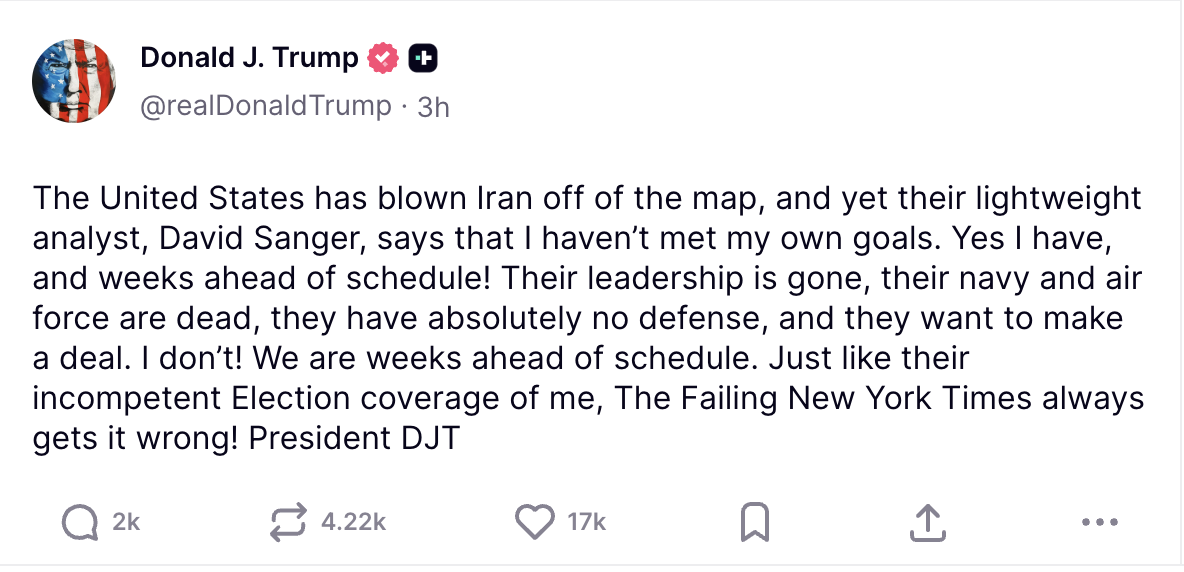Open the three-dot more options menu
Screen dimensions: 1184x572
click(x=1099, y=521)
